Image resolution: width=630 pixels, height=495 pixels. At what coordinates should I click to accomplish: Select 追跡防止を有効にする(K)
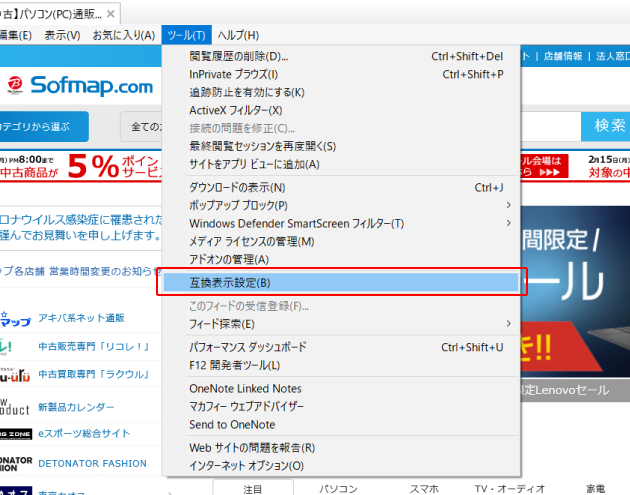click(x=341, y=92)
